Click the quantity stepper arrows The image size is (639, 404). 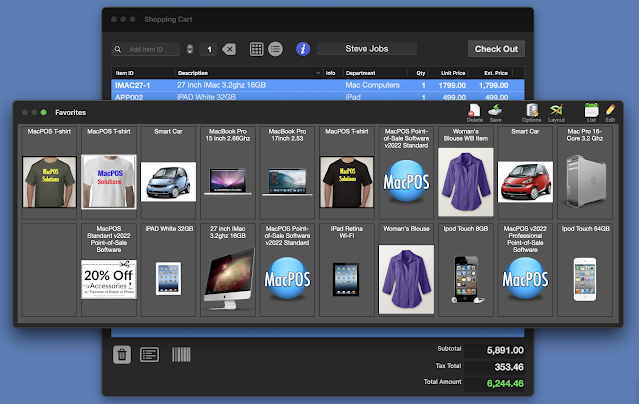[x=190, y=49]
